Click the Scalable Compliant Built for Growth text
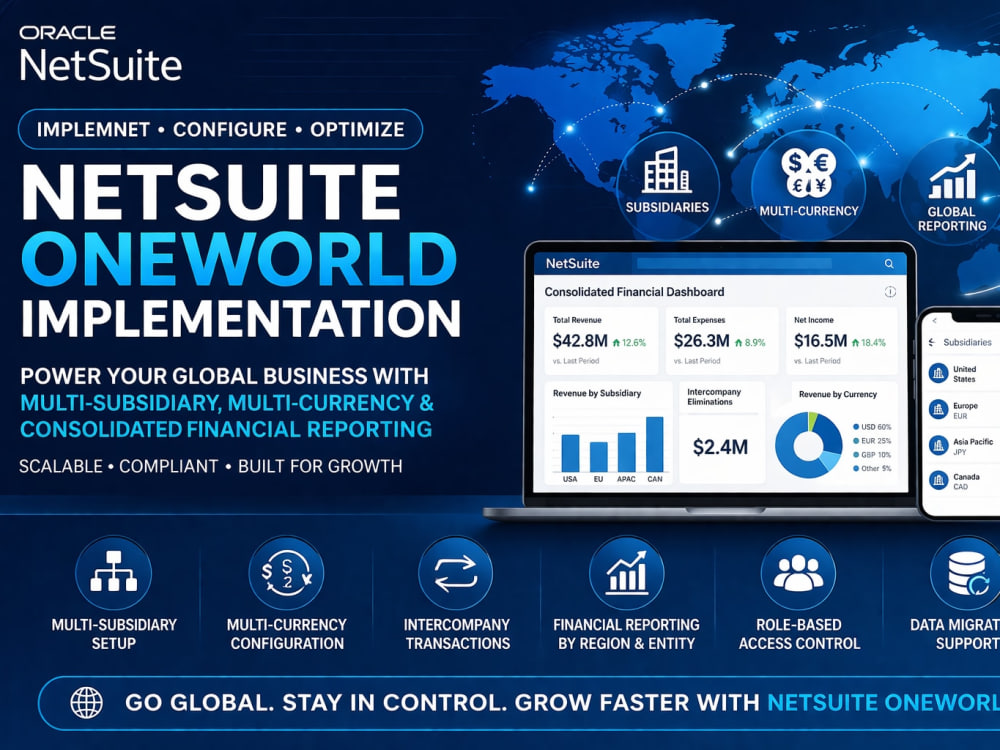1000x750 pixels. click(x=210, y=466)
